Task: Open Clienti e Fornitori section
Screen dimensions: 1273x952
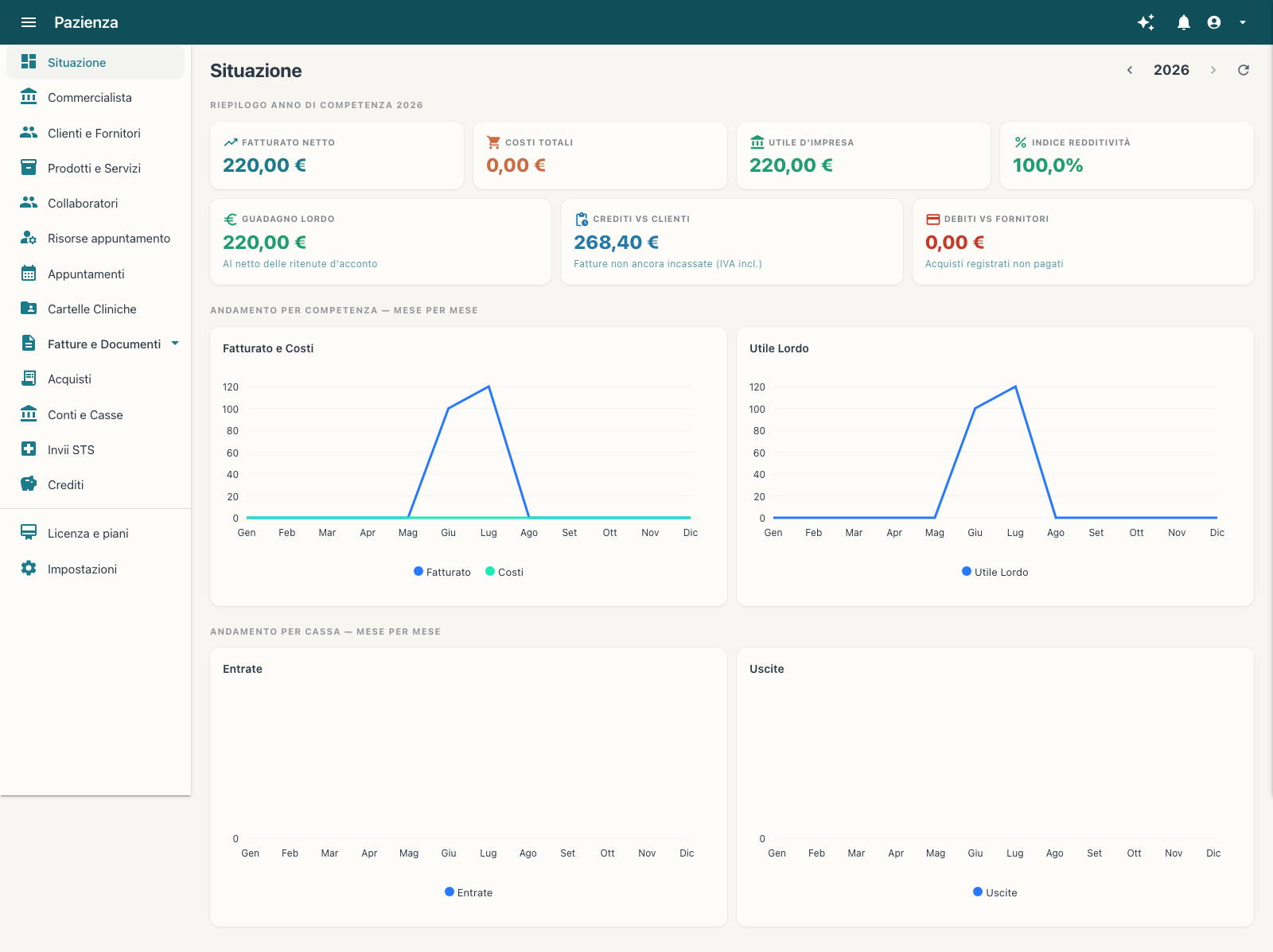Action: click(x=95, y=133)
